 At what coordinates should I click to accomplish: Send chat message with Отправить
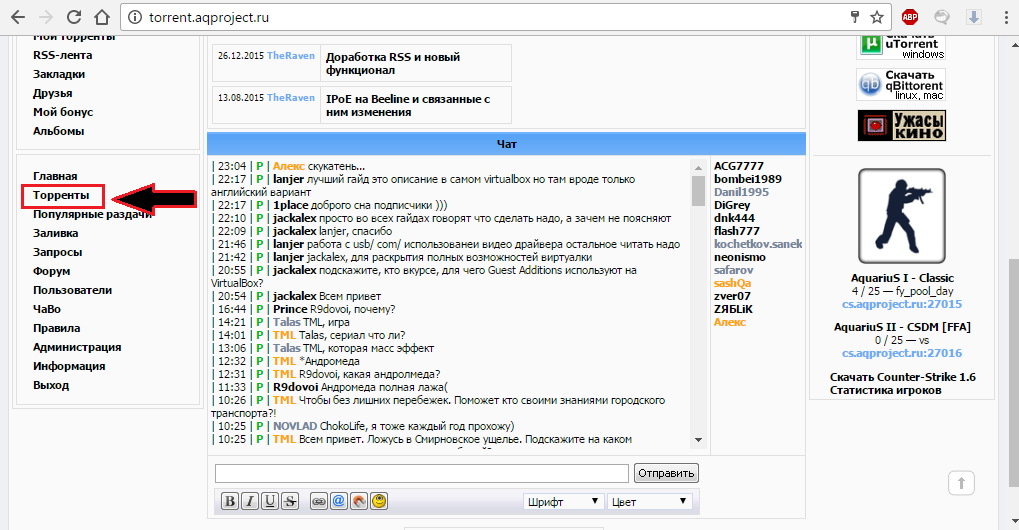[x=666, y=473]
